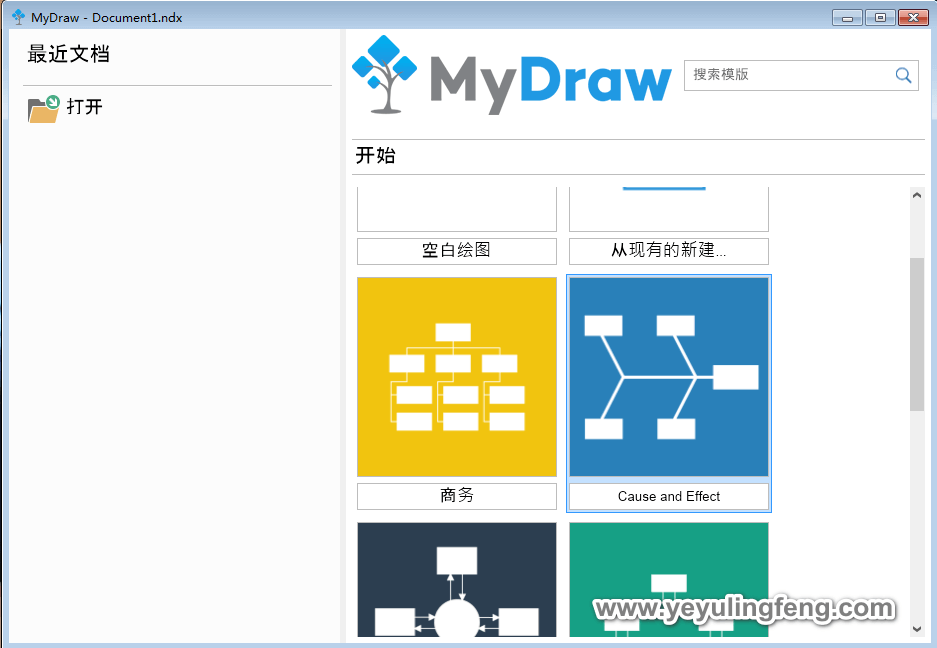937x648 pixels.
Task: Click the search magnifier icon
Action: tap(903, 75)
